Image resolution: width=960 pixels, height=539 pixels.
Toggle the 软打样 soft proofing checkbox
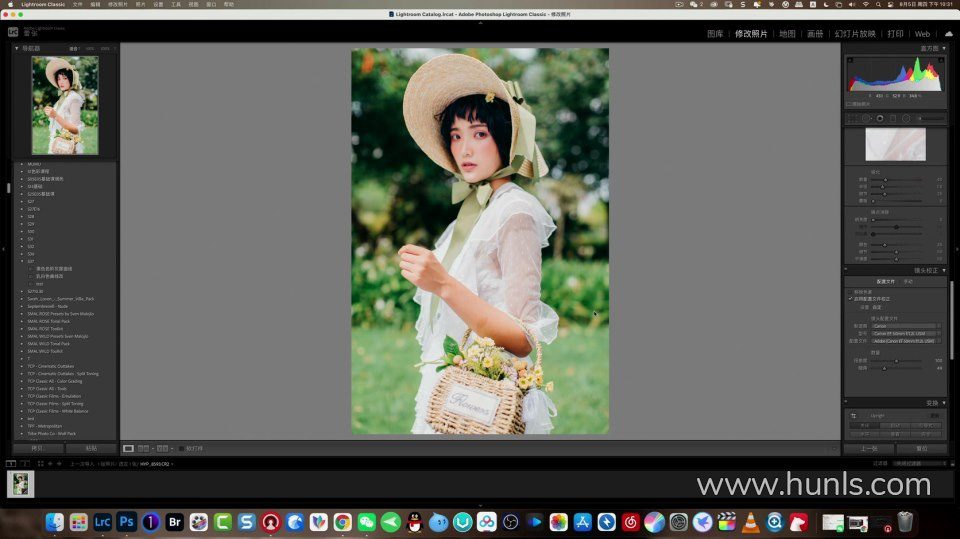[181, 449]
